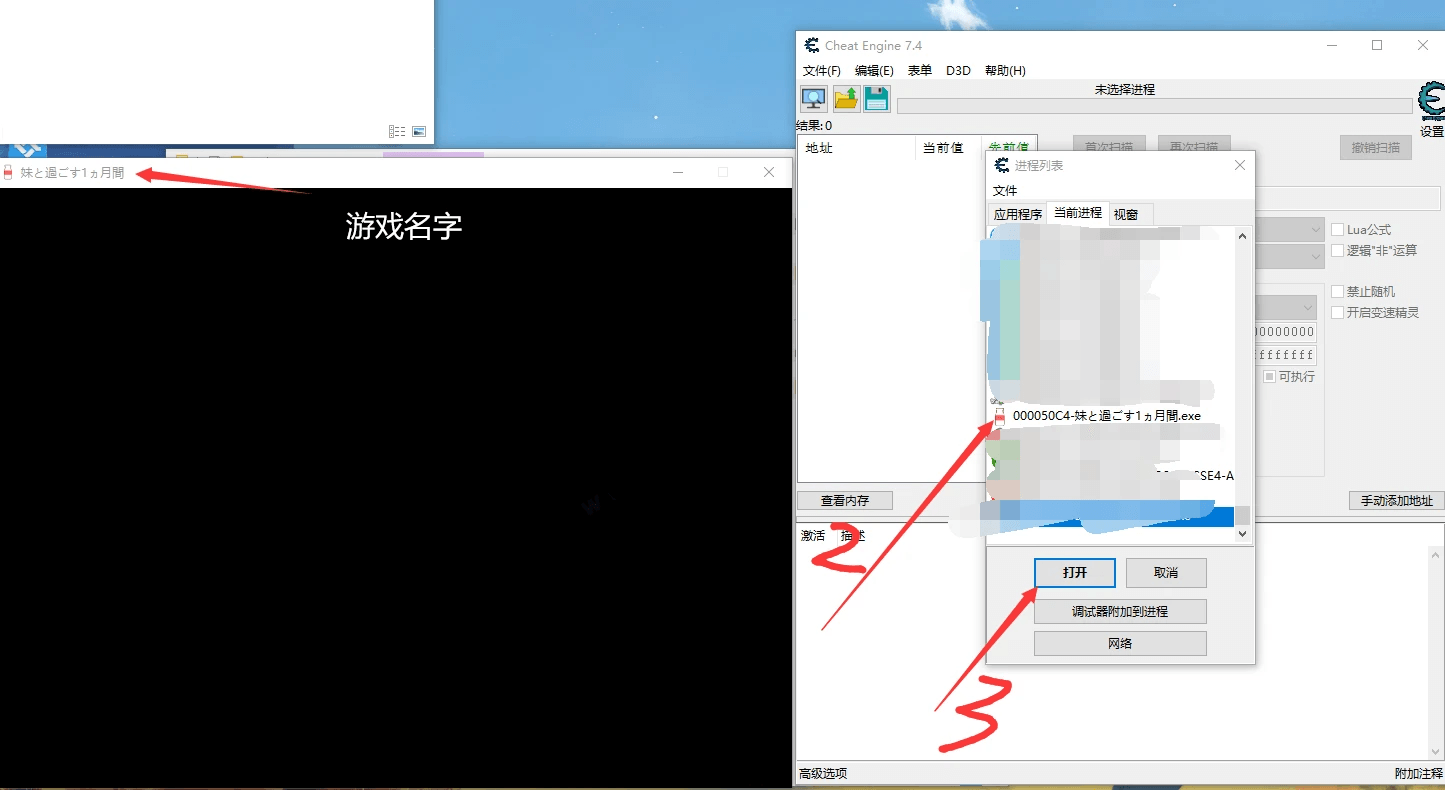The width and height of the screenshot is (1445, 790).
Task: Click the game icon beside 妹と過ごす1ヵ月間.exe
Action: point(999,416)
